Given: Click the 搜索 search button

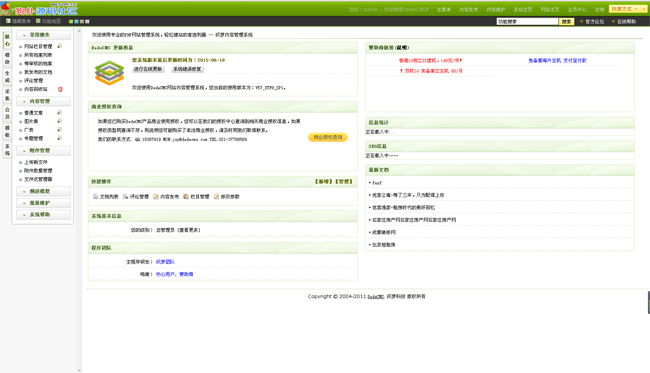Looking at the screenshot, I should [x=567, y=22].
